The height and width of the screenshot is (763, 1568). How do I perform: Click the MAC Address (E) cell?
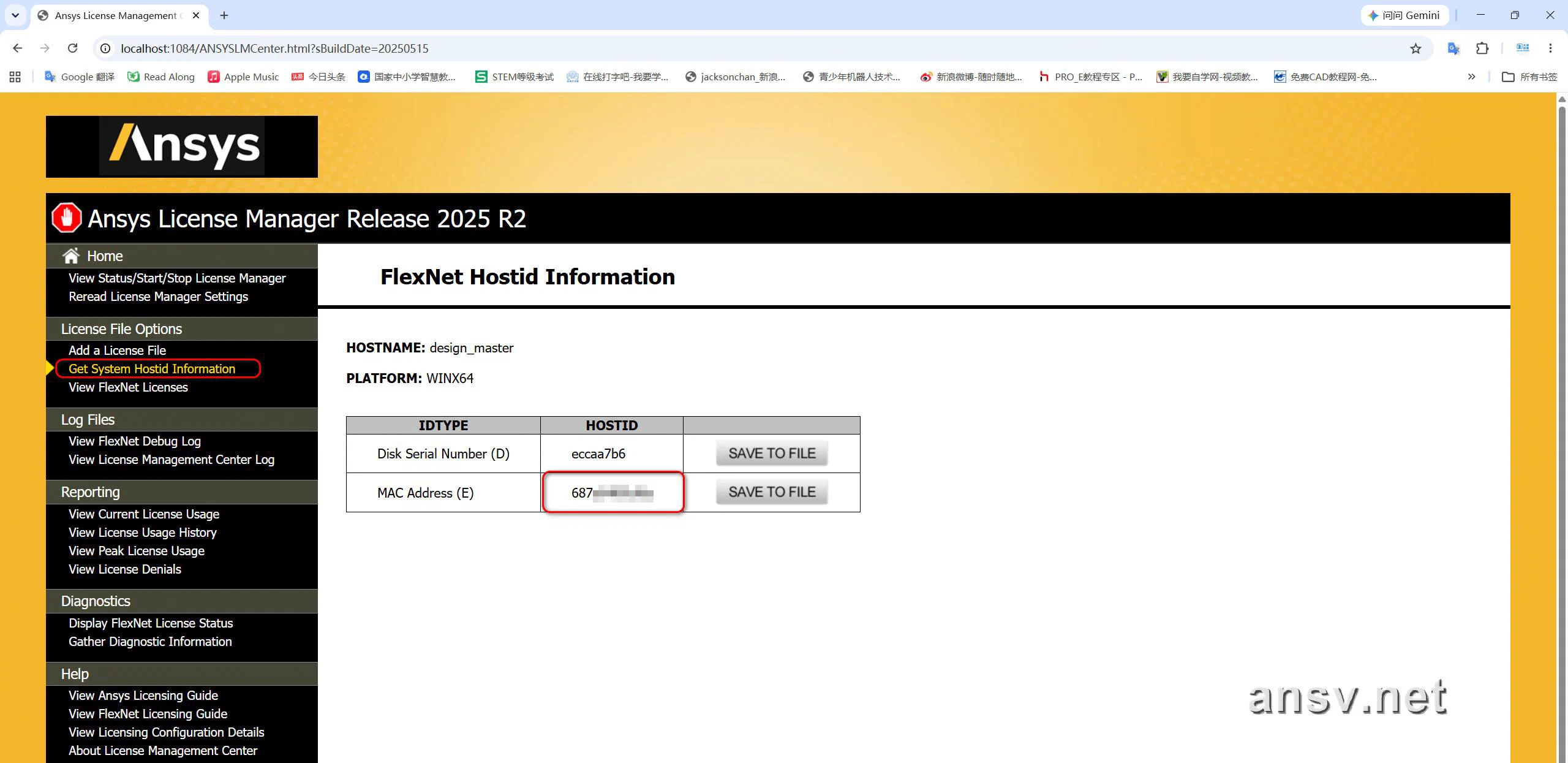pos(443,493)
